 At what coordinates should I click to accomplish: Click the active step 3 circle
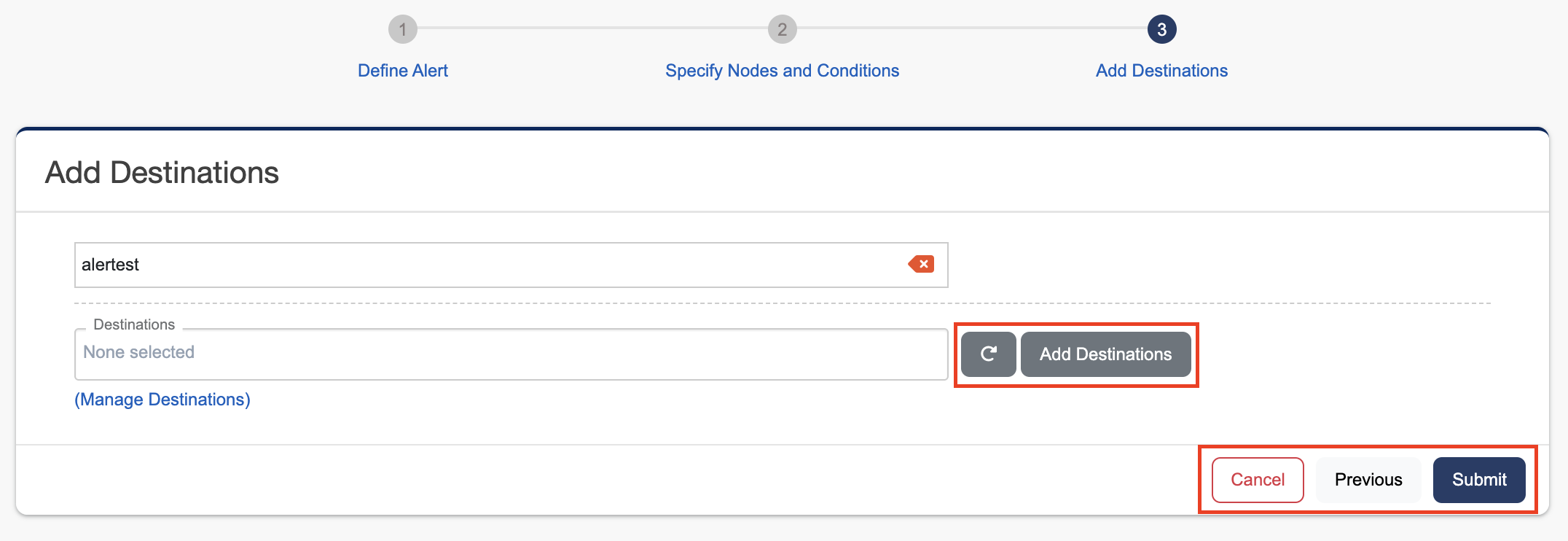[x=1161, y=30]
